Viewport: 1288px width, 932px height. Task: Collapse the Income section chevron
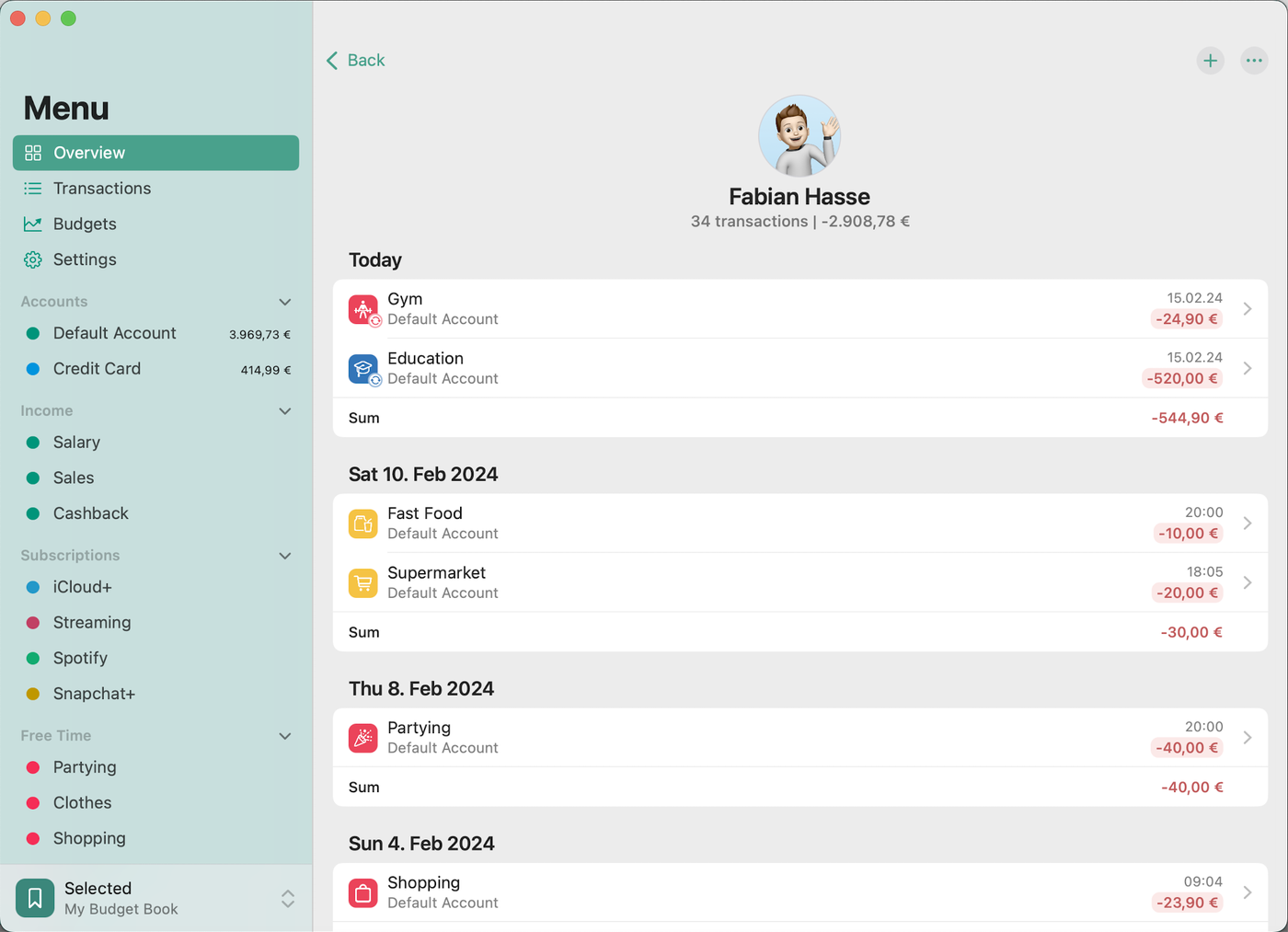[x=285, y=411]
